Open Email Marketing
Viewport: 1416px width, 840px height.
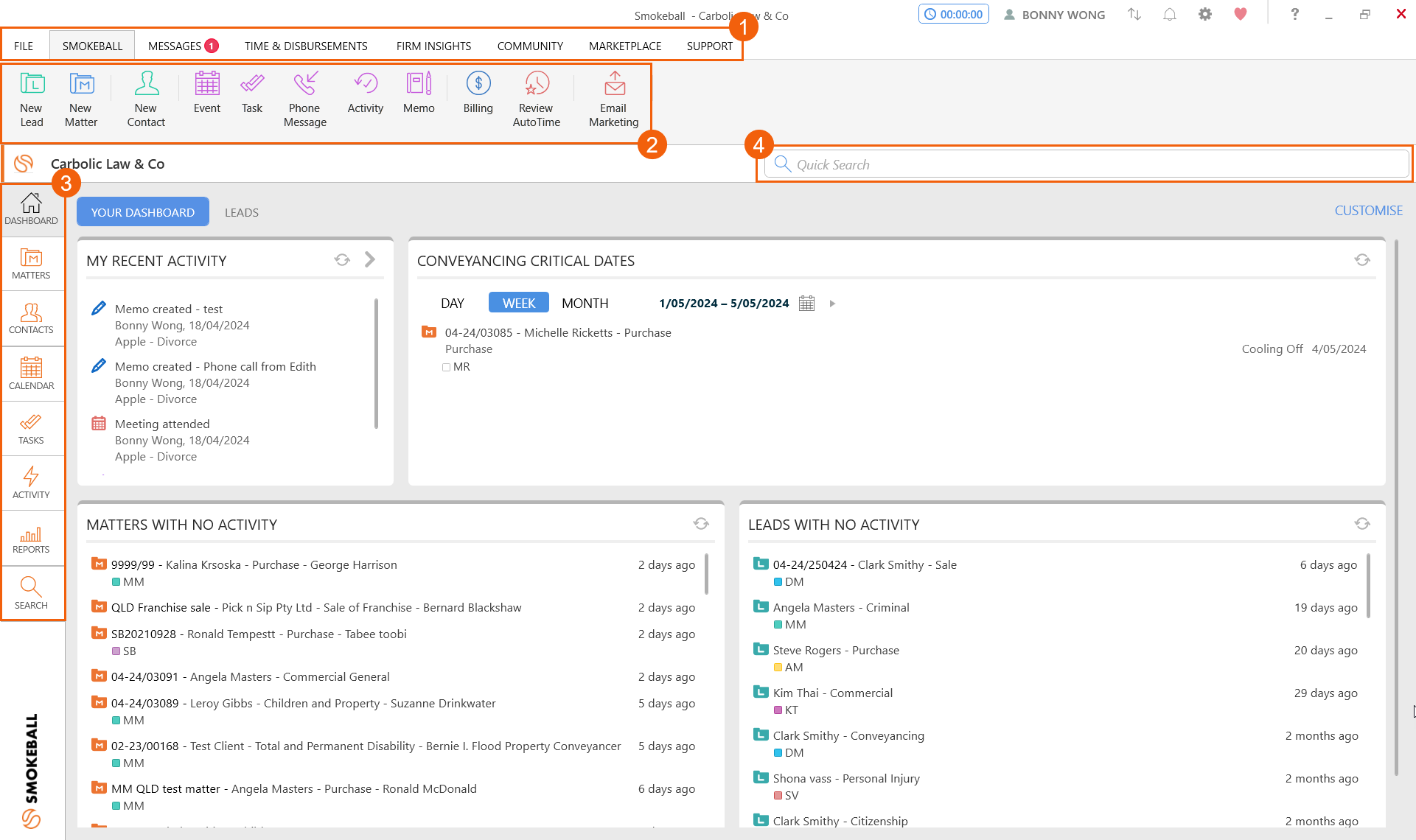click(614, 99)
